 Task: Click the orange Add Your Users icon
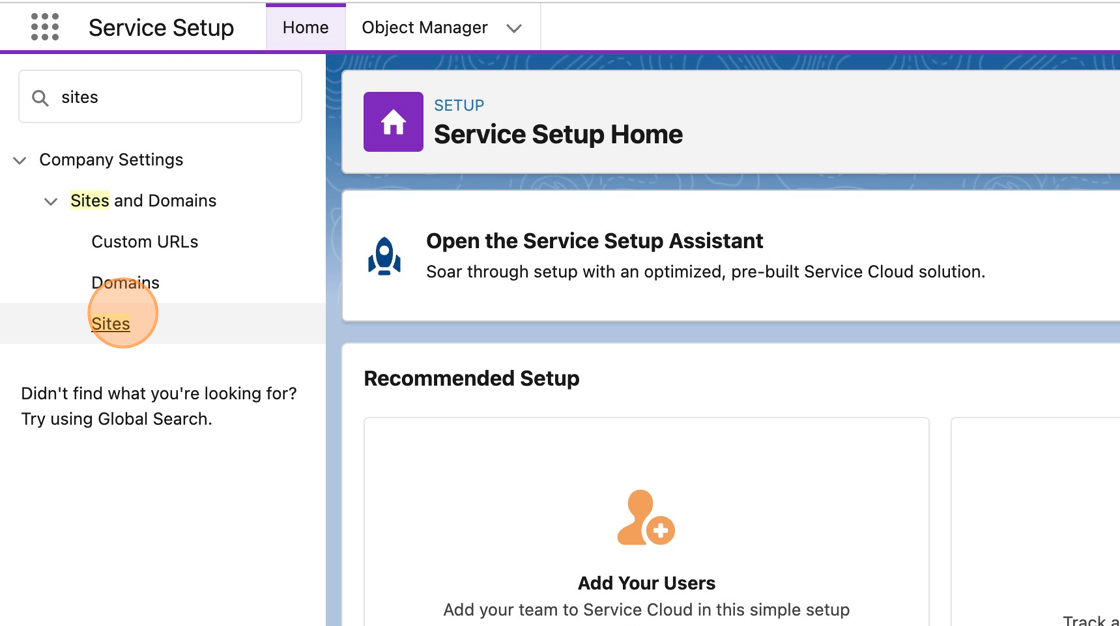point(646,517)
